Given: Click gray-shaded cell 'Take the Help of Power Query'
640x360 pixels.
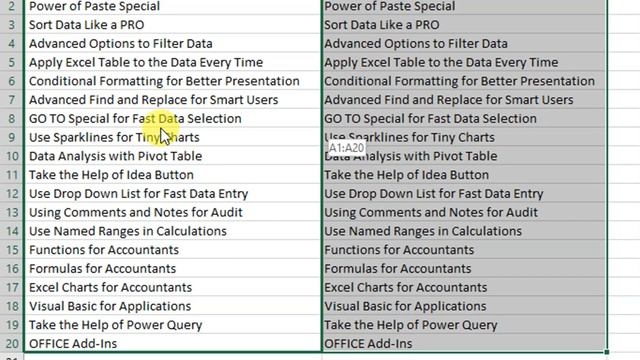Looking at the screenshot, I should point(464,325).
